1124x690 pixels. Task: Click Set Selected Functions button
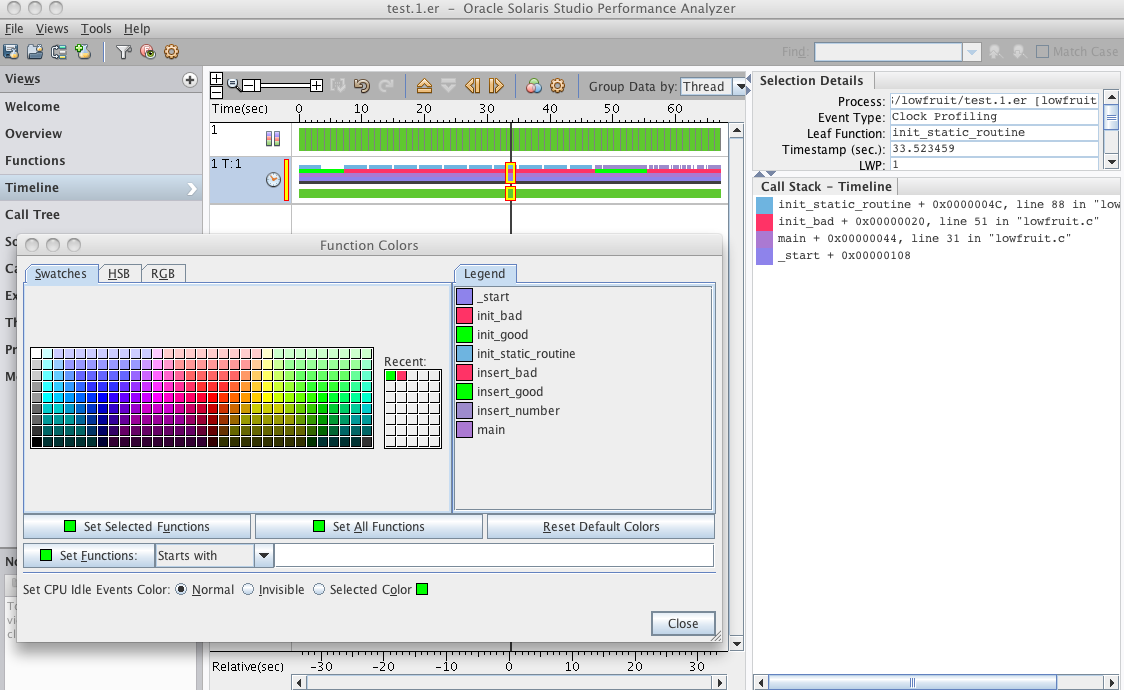pos(137,527)
